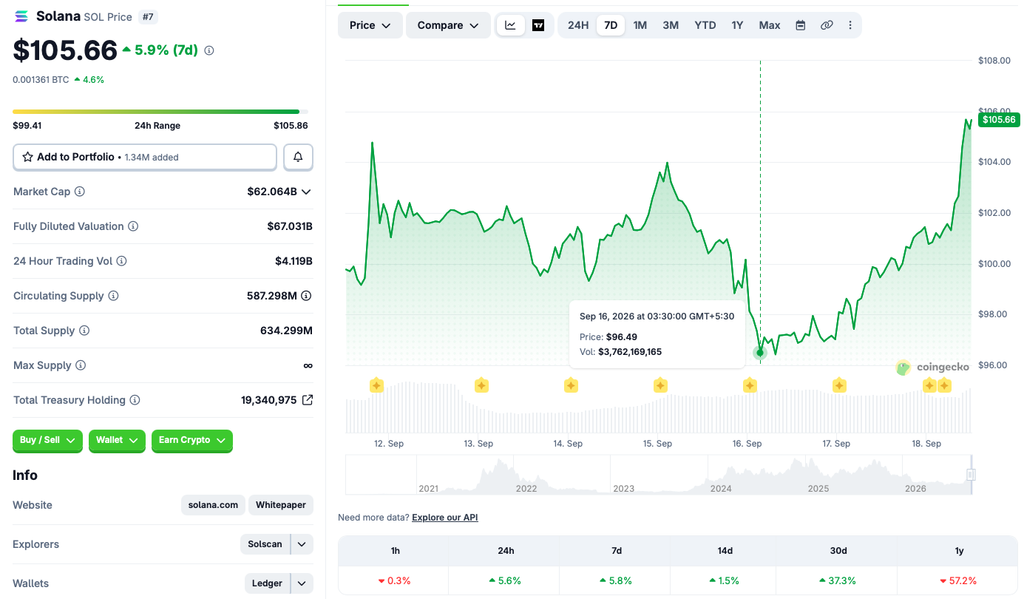Click the $105.66 current price label on chart
Screen dimensions: 1024x599
(x=999, y=120)
